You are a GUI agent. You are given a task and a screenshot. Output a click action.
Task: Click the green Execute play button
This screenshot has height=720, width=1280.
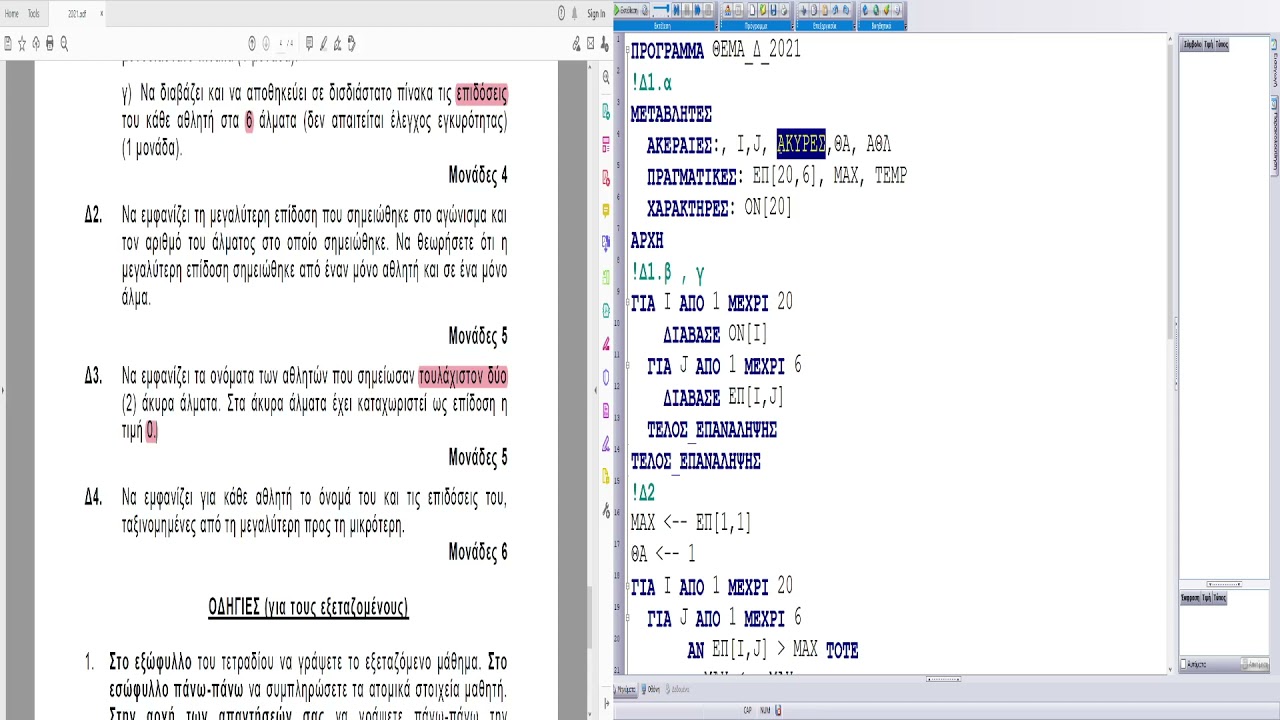tap(617, 10)
